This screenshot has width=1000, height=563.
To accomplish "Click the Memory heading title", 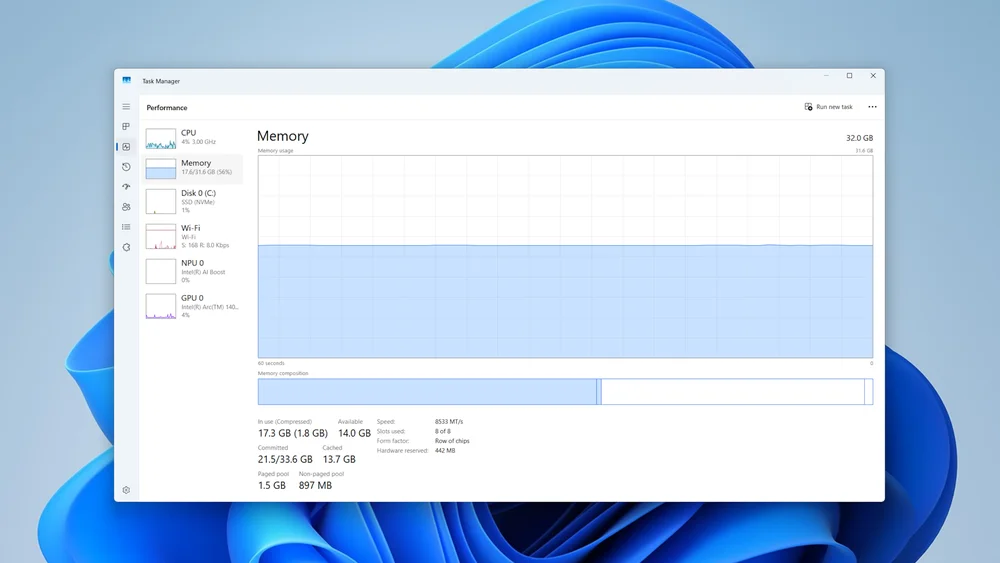I will coord(283,136).
